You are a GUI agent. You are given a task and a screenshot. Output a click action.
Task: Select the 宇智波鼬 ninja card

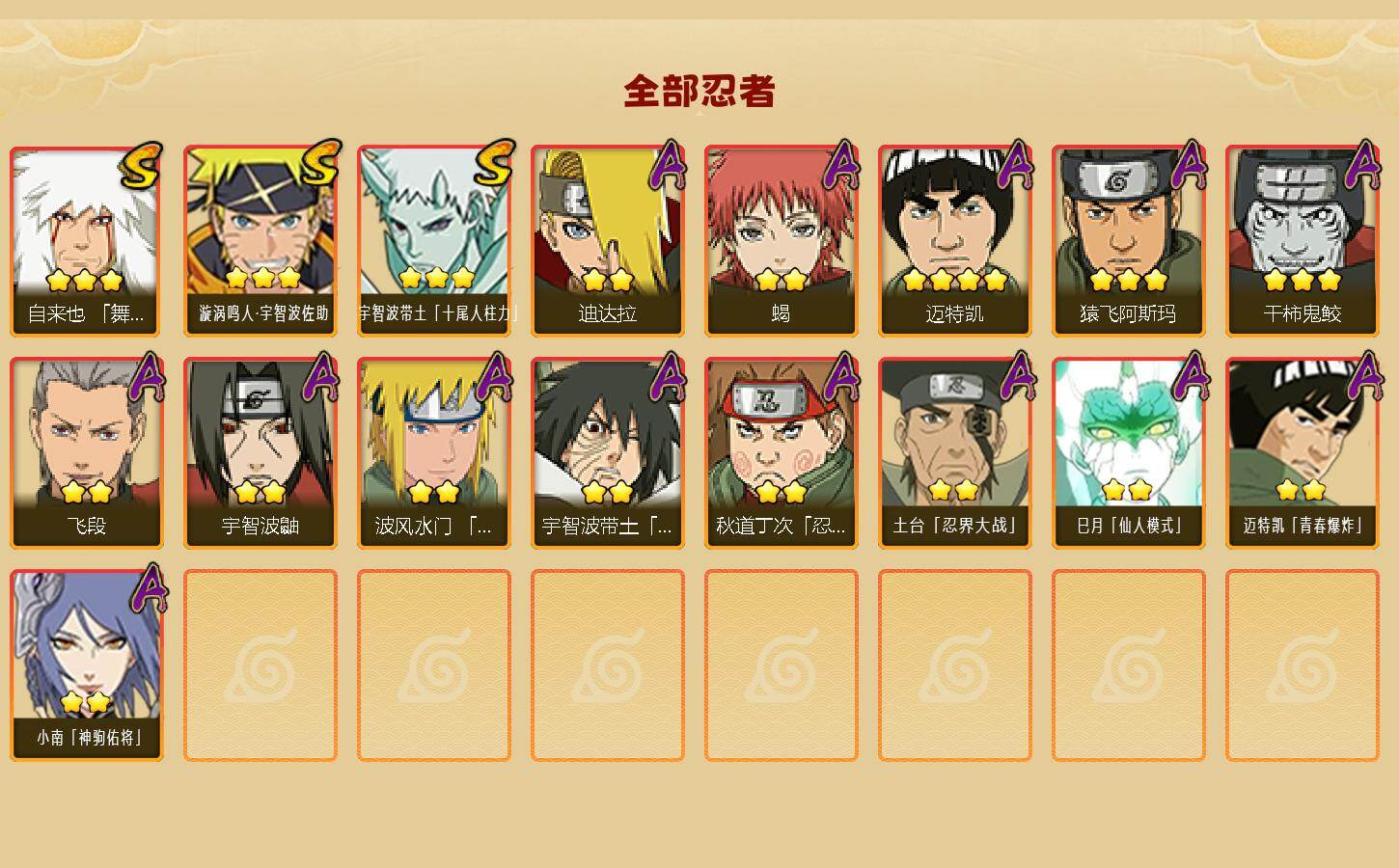pos(261,453)
